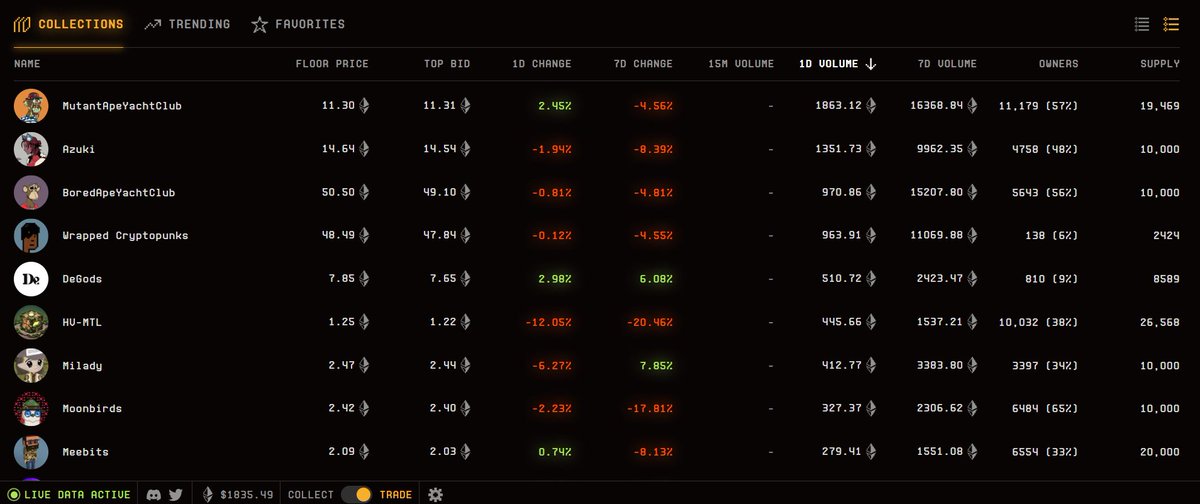
Task: Select the Wrapped Cryptopunks name
Action: click(x=125, y=235)
